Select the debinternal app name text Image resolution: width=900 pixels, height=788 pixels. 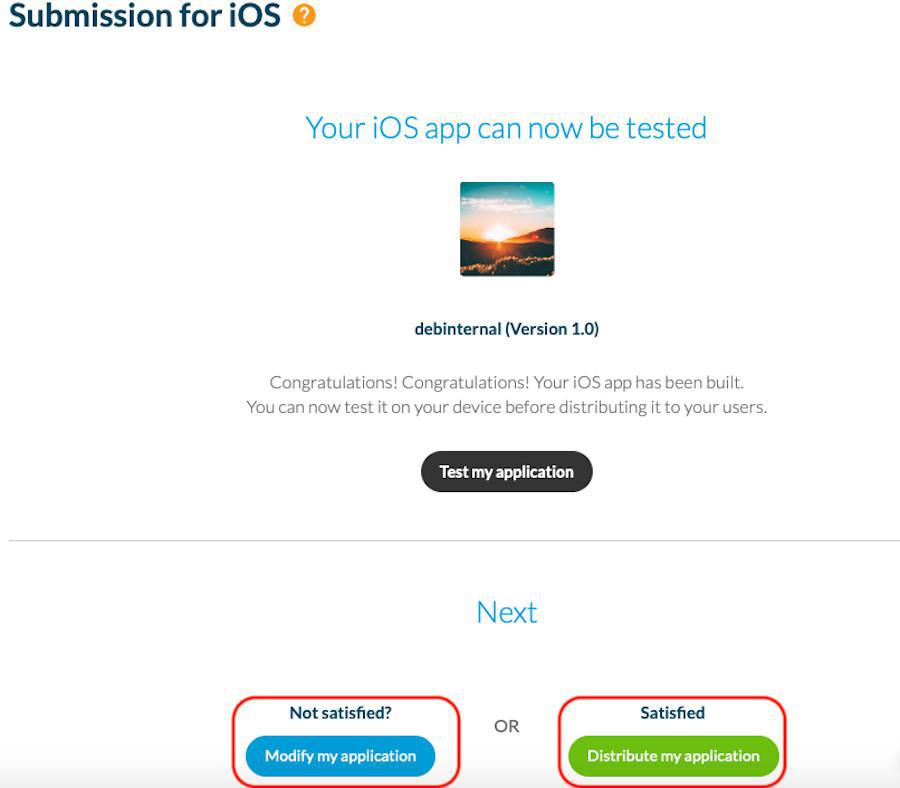[x=457, y=328]
